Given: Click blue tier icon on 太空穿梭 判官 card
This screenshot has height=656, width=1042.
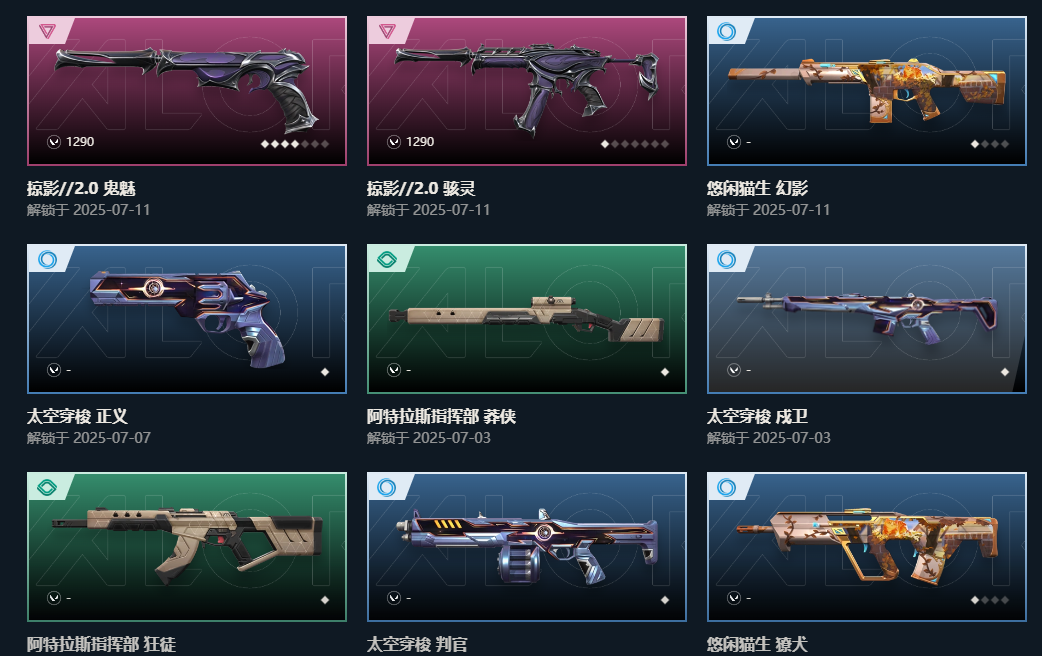Looking at the screenshot, I should (387, 487).
